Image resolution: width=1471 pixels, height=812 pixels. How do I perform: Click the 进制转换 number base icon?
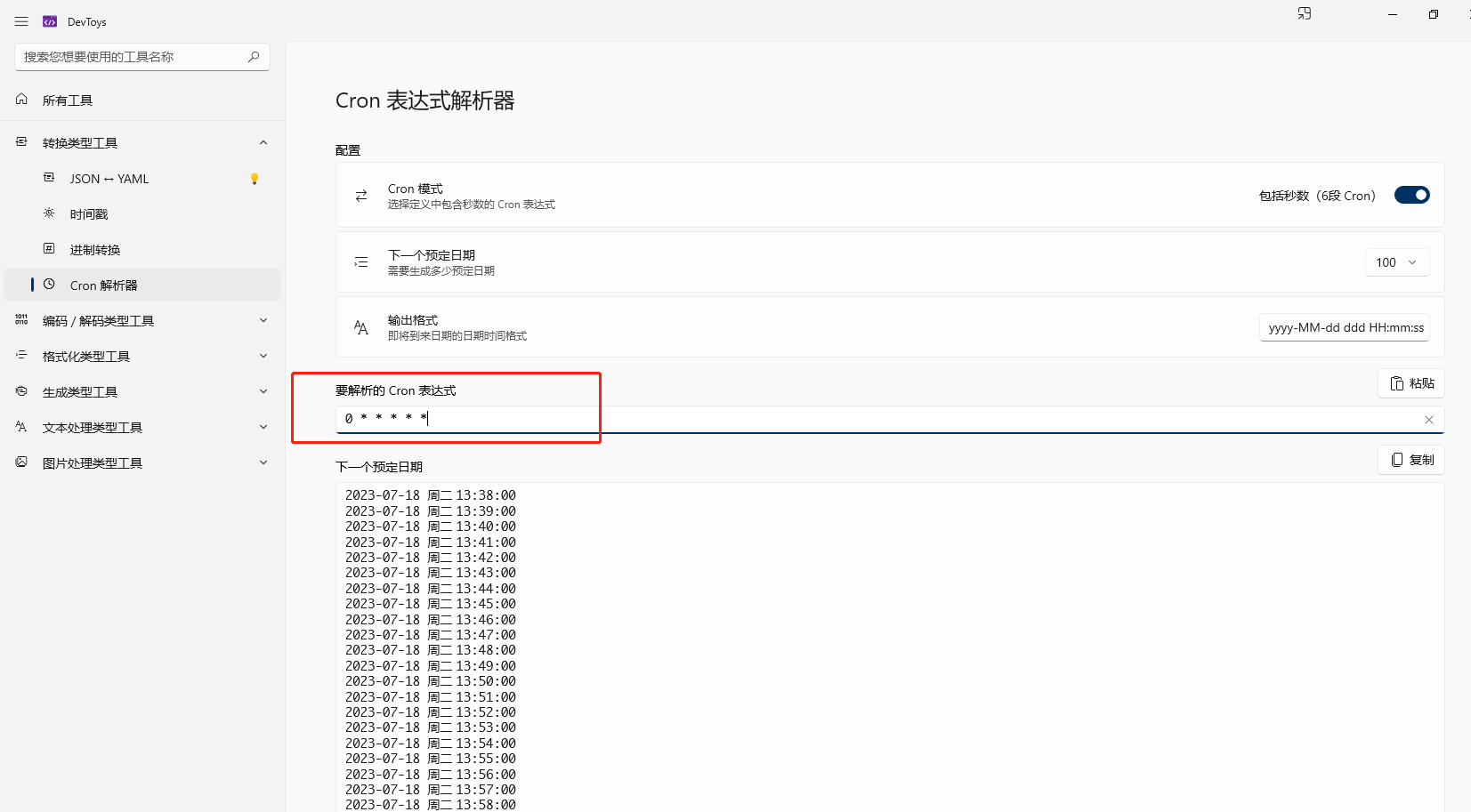pyautogui.click(x=49, y=249)
